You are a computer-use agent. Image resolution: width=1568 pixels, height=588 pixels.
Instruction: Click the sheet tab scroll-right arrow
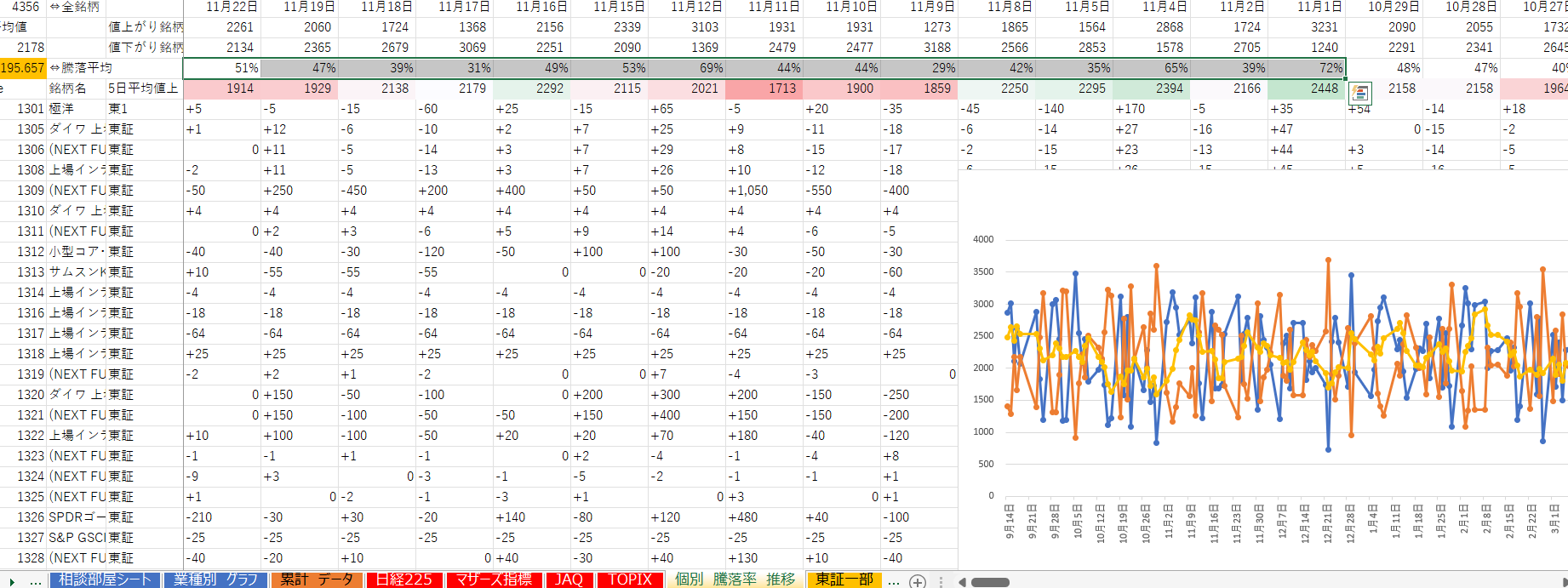(x=12, y=581)
